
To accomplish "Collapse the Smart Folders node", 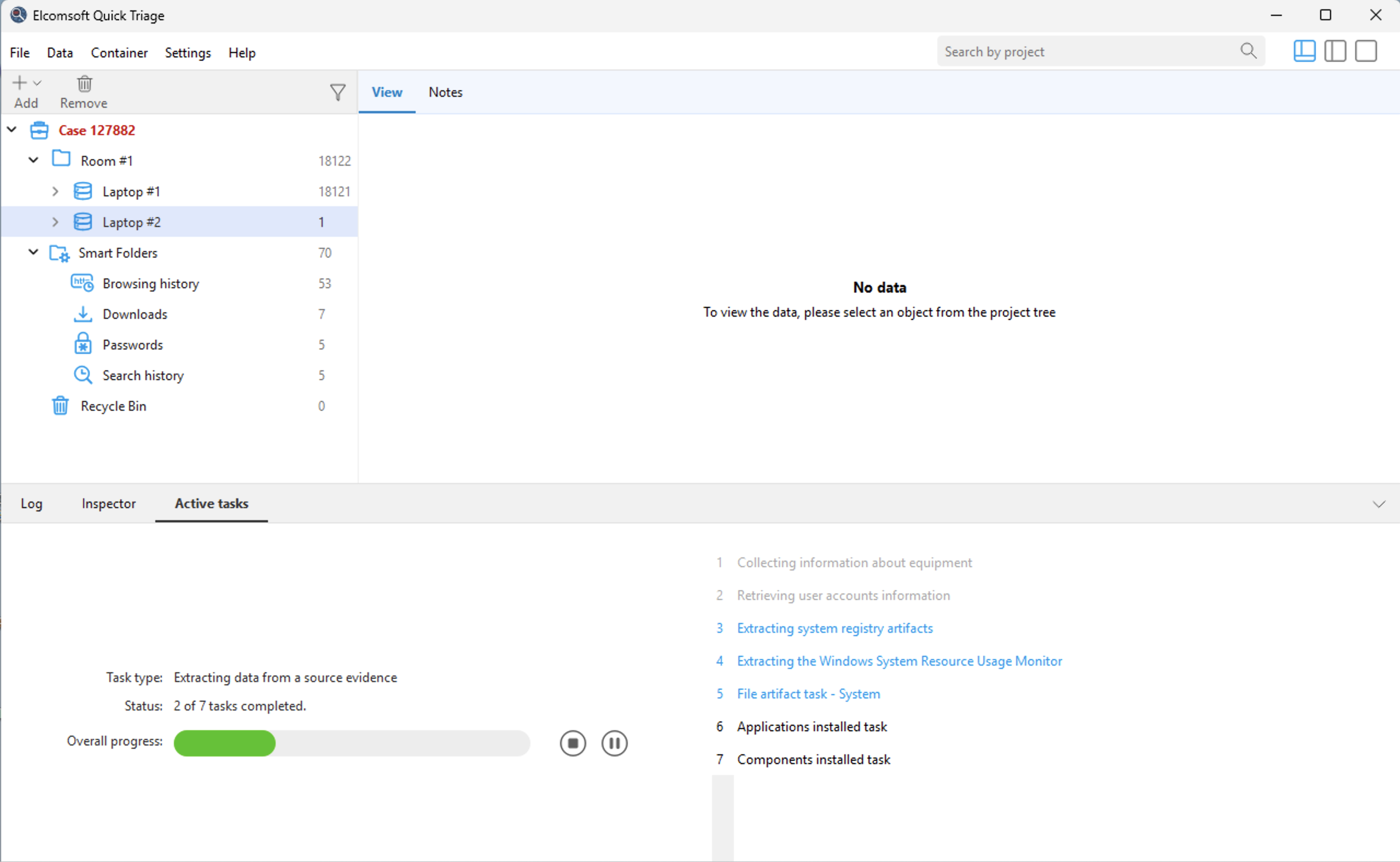I will click(x=33, y=252).
